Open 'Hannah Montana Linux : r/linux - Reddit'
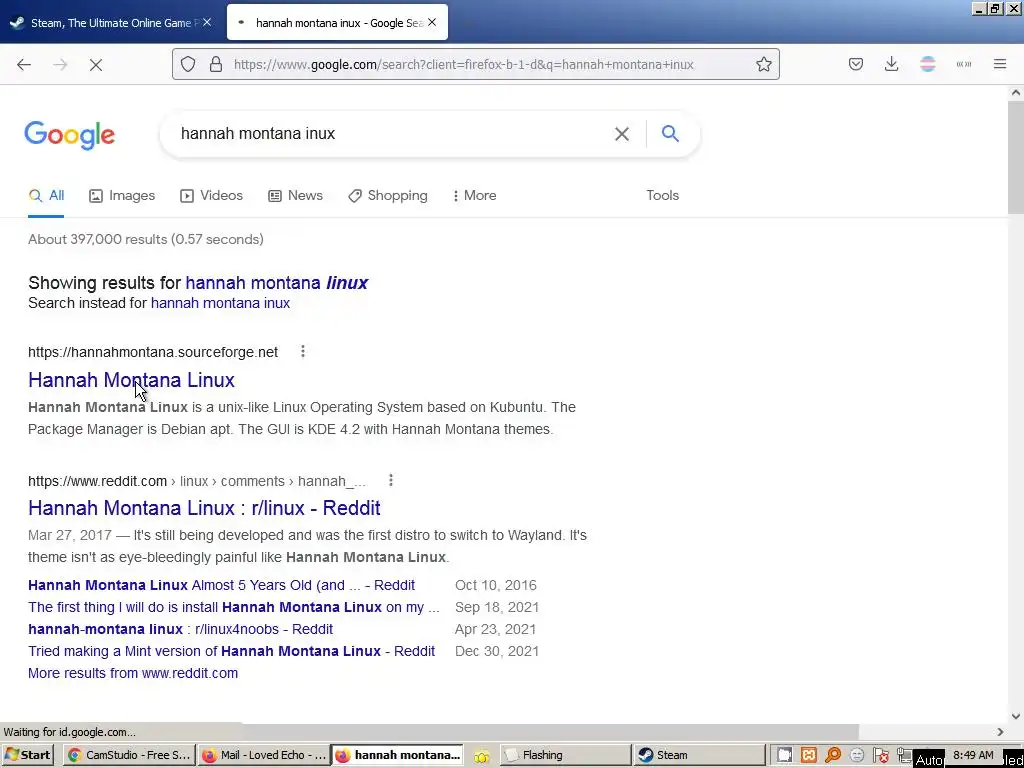The width and height of the screenshot is (1024, 768). tap(204, 508)
